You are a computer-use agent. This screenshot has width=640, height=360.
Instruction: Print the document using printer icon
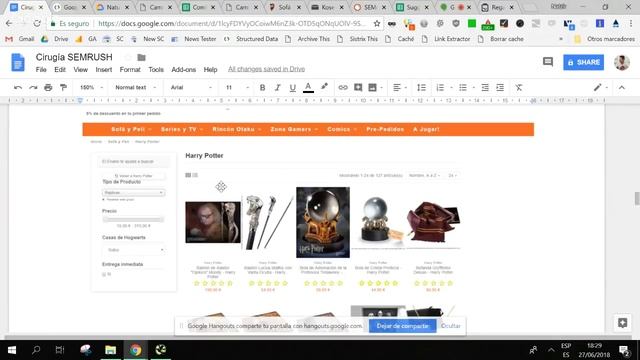(48, 87)
